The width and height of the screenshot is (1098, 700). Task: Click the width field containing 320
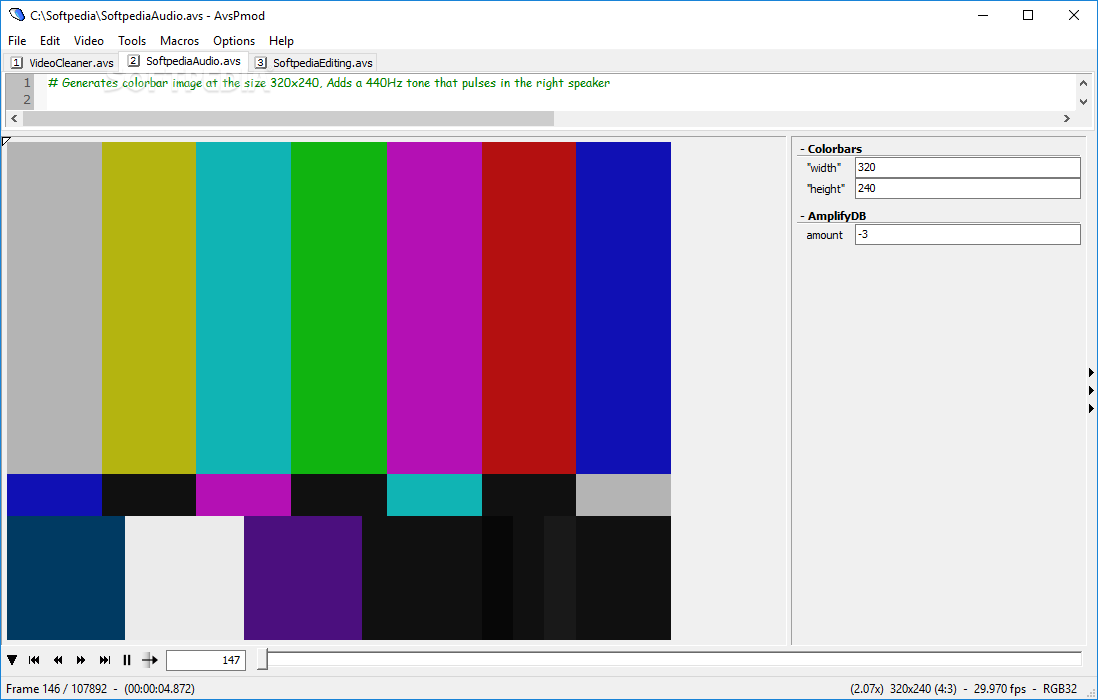(968, 167)
